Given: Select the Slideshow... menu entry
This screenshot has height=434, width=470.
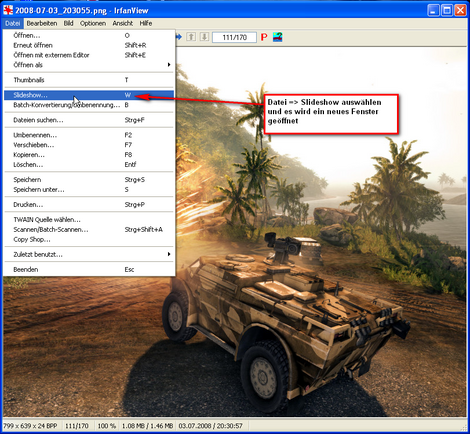Looking at the screenshot, I should 89,95.
